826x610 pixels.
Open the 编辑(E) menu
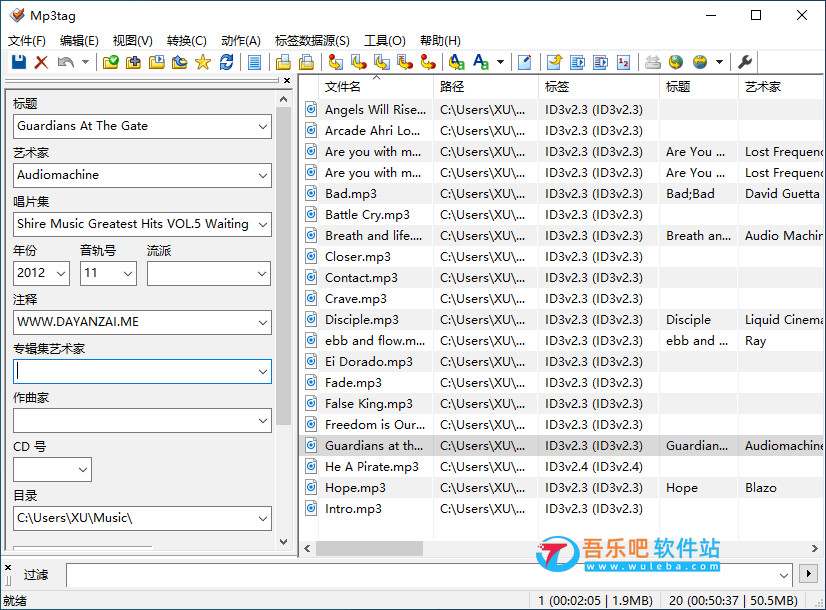click(79, 41)
